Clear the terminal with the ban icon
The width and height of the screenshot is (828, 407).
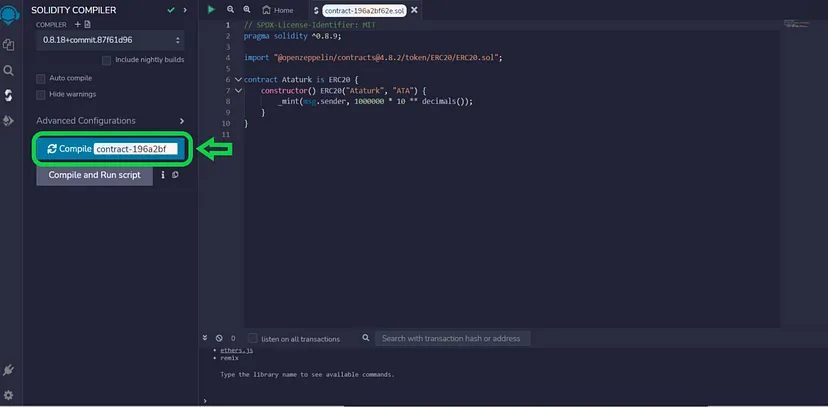pyautogui.click(x=219, y=339)
